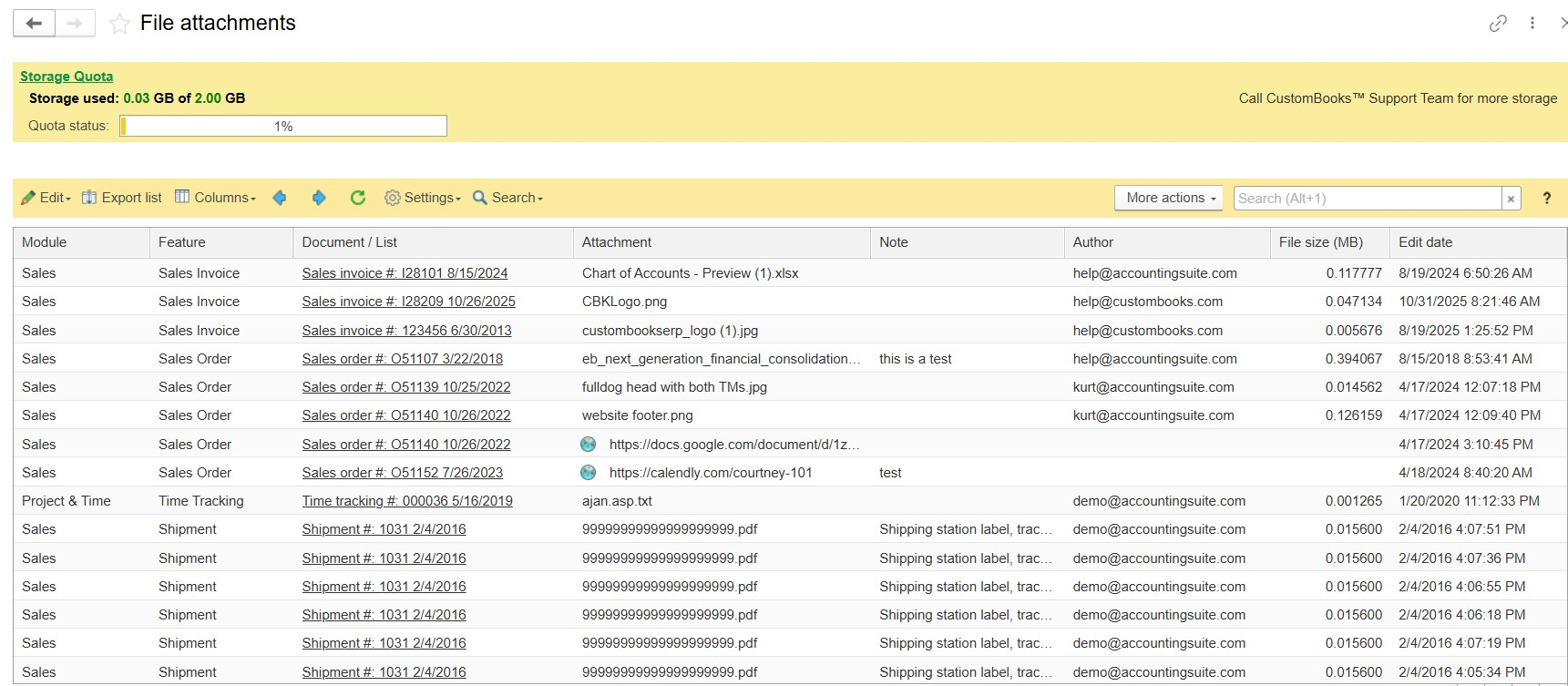1568x686 pixels.
Task: Click the blue right arrow toolbar icon
Action: 319,198
